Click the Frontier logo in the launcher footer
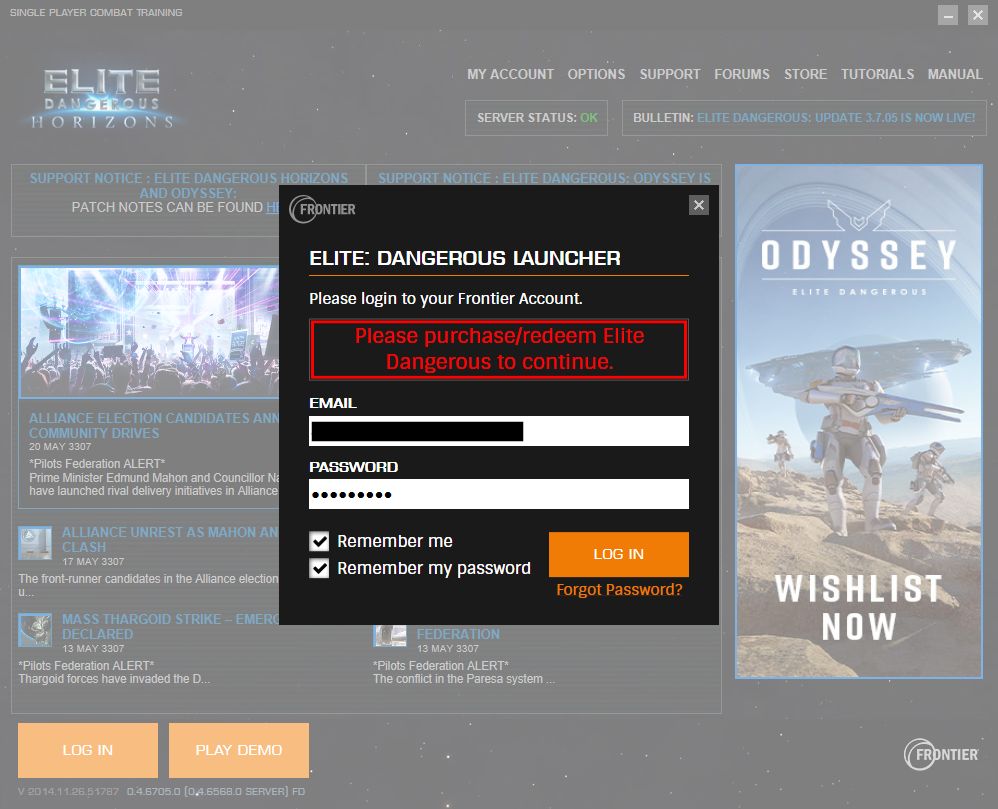Viewport: 998px width, 809px height. click(x=941, y=754)
